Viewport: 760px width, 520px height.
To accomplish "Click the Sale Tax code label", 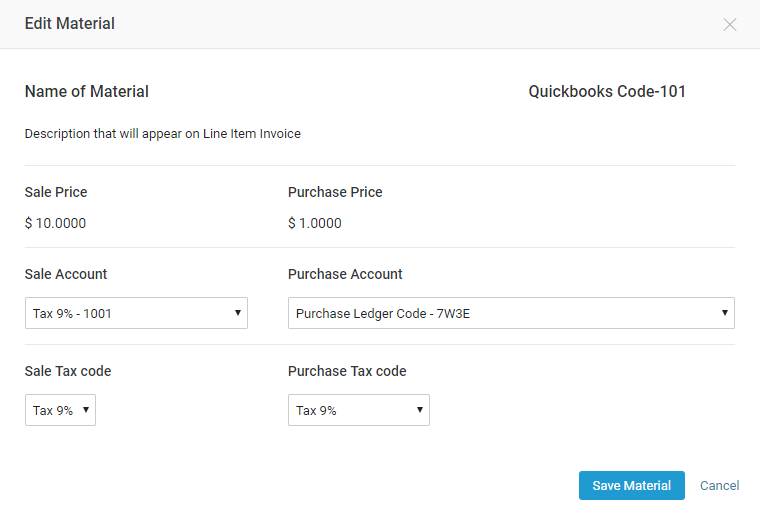I will pos(68,371).
